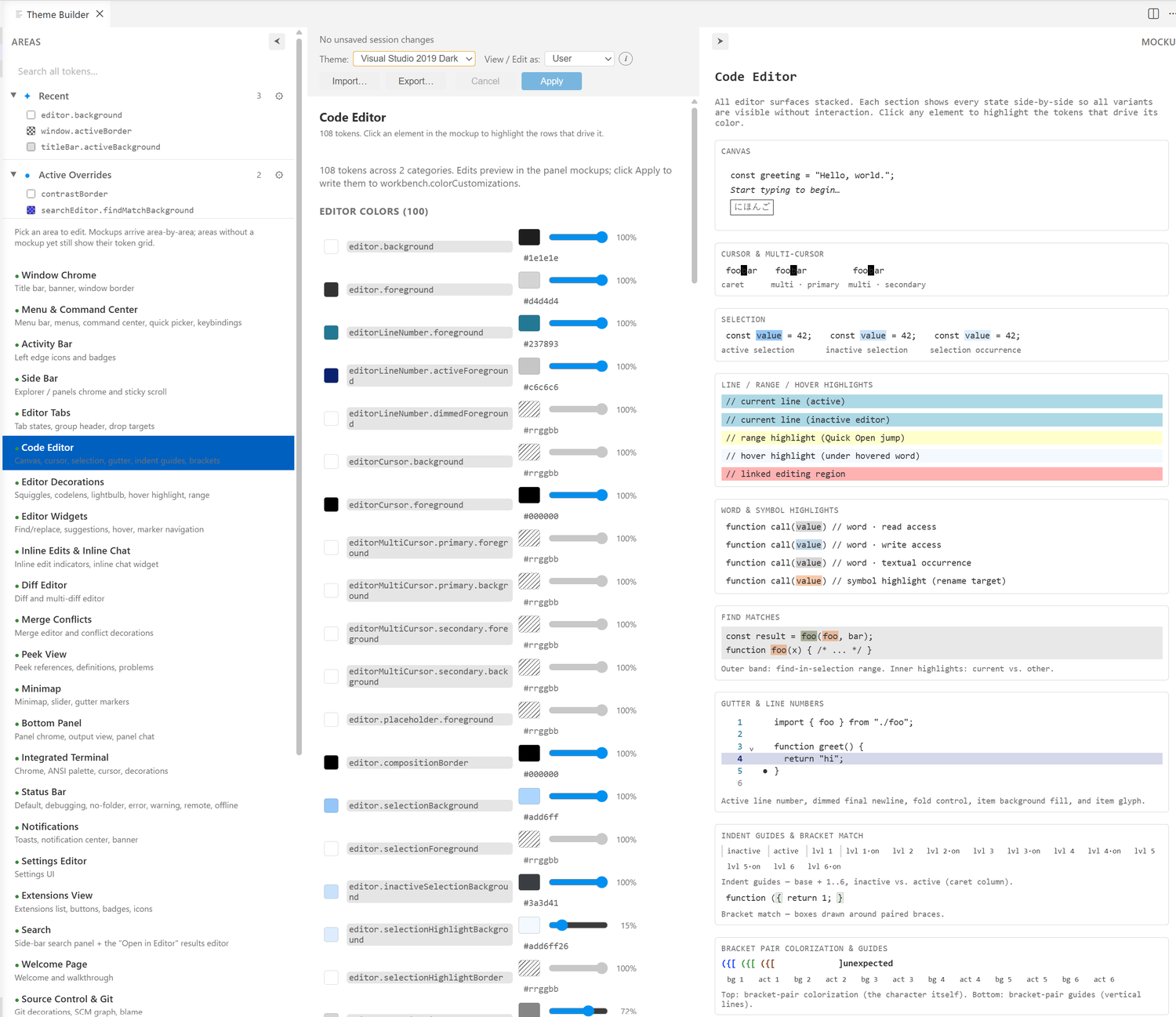Click active selection 'value' in mockup
The height and width of the screenshot is (1017, 1176).
pos(769,336)
